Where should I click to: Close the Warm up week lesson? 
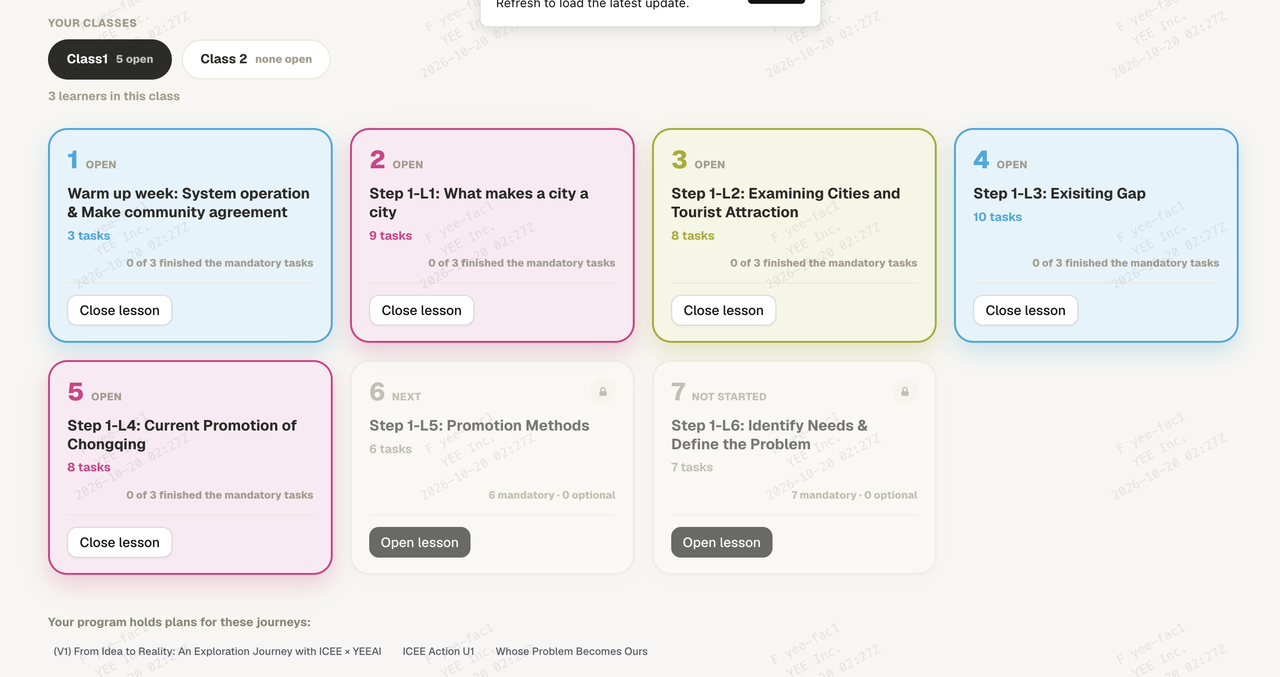pos(120,310)
